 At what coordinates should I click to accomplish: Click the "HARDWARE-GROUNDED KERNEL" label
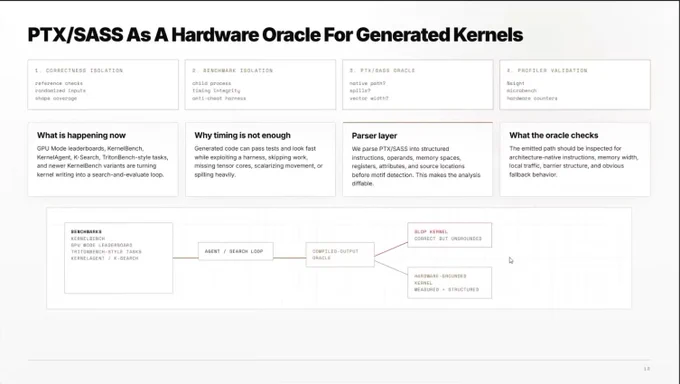(x=440, y=279)
